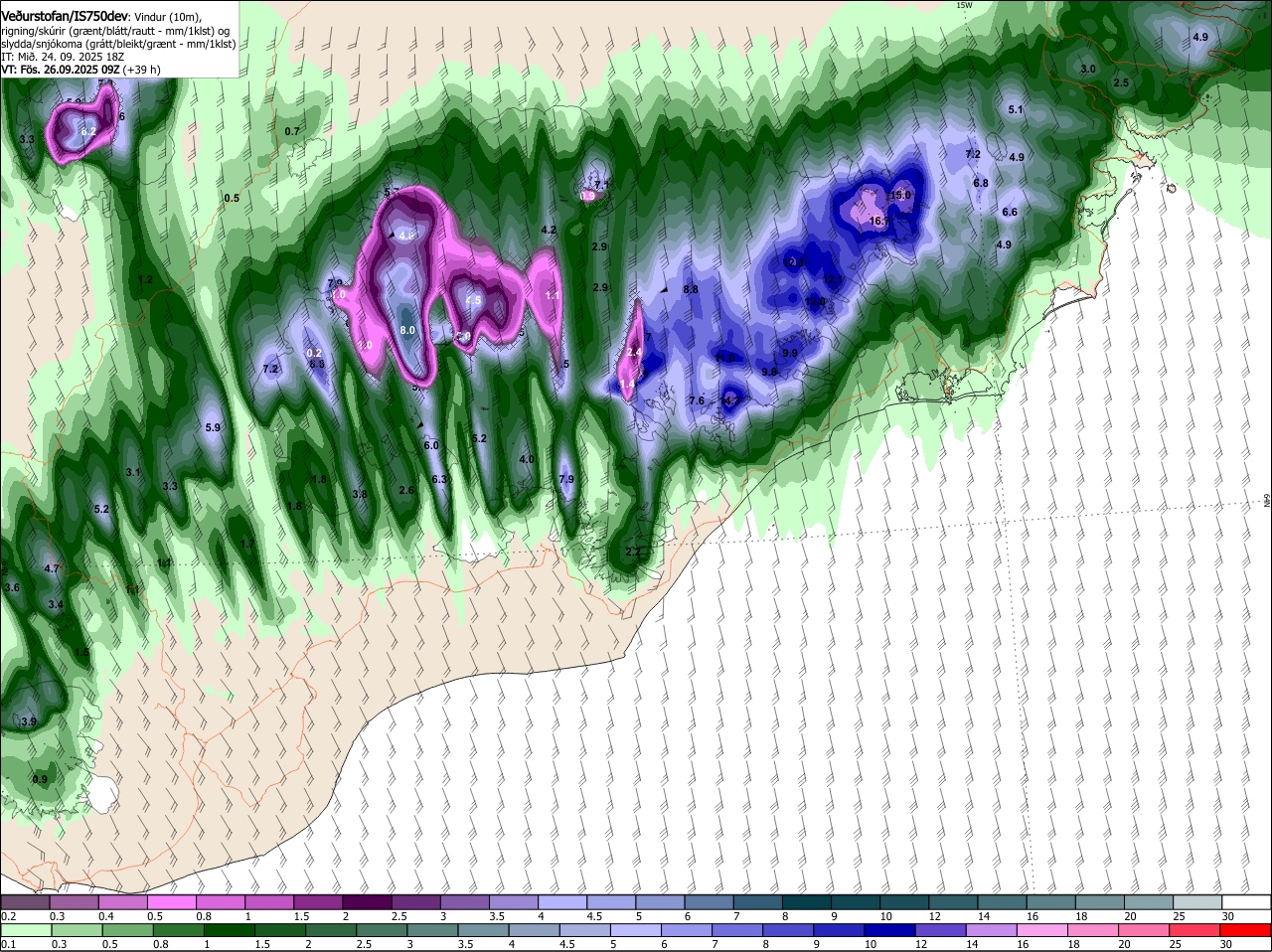Viewport: 1272px width, 952px height.
Task: Click the dark purple 2–2.5 swatch in the upper legend row
Action: coord(367,901)
